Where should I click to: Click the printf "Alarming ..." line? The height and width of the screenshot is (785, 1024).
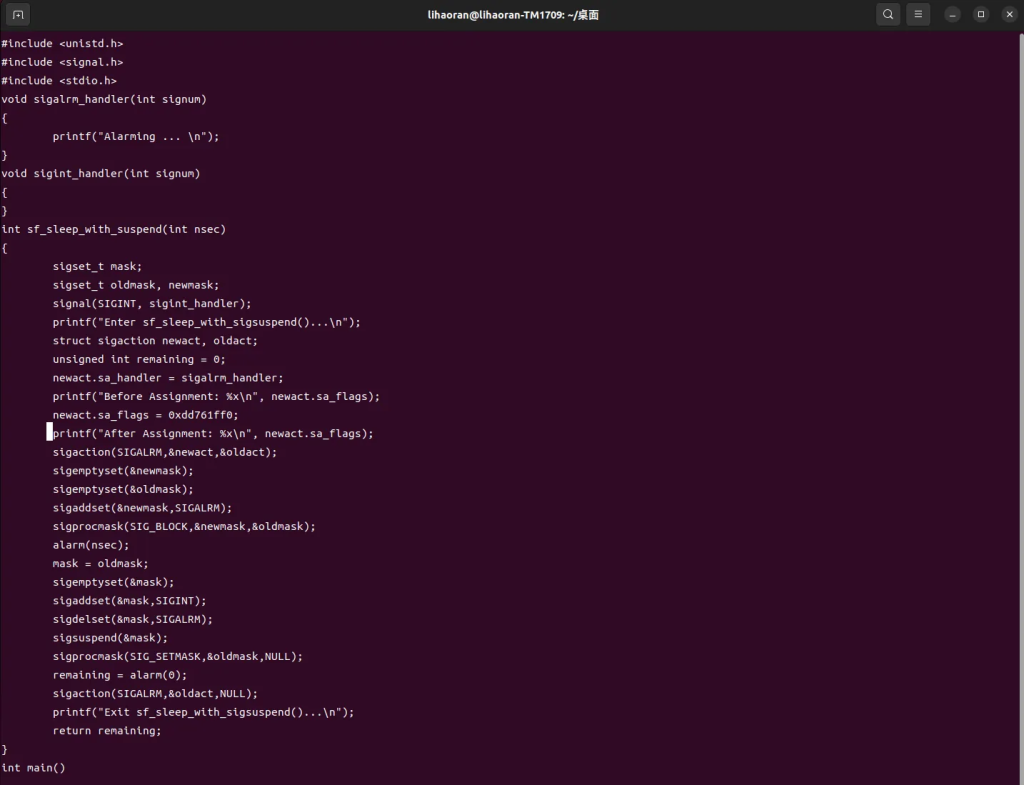point(136,137)
